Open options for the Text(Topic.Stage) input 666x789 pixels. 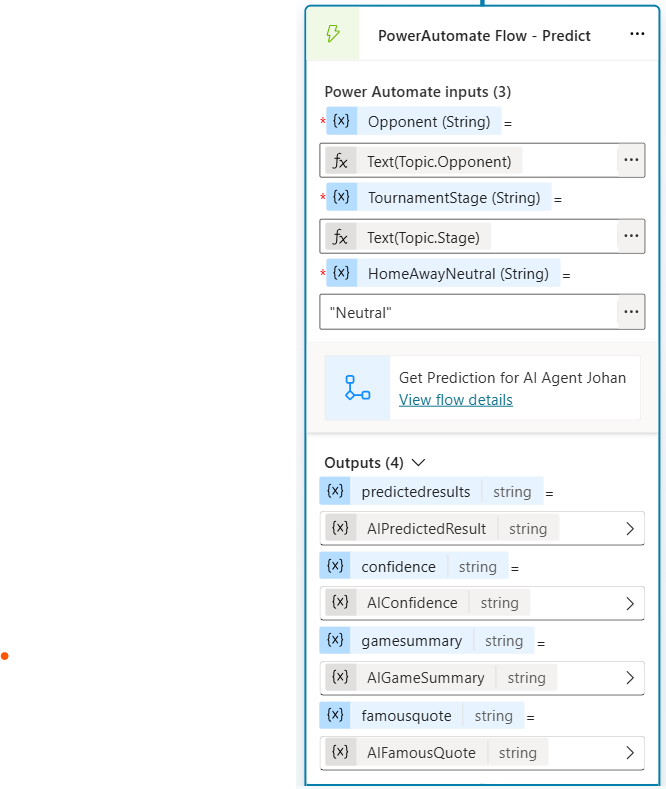click(x=631, y=236)
